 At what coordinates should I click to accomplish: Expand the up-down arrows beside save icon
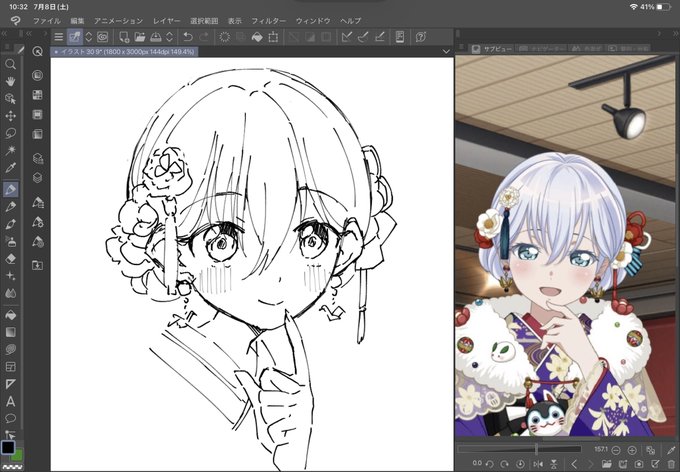[170, 37]
